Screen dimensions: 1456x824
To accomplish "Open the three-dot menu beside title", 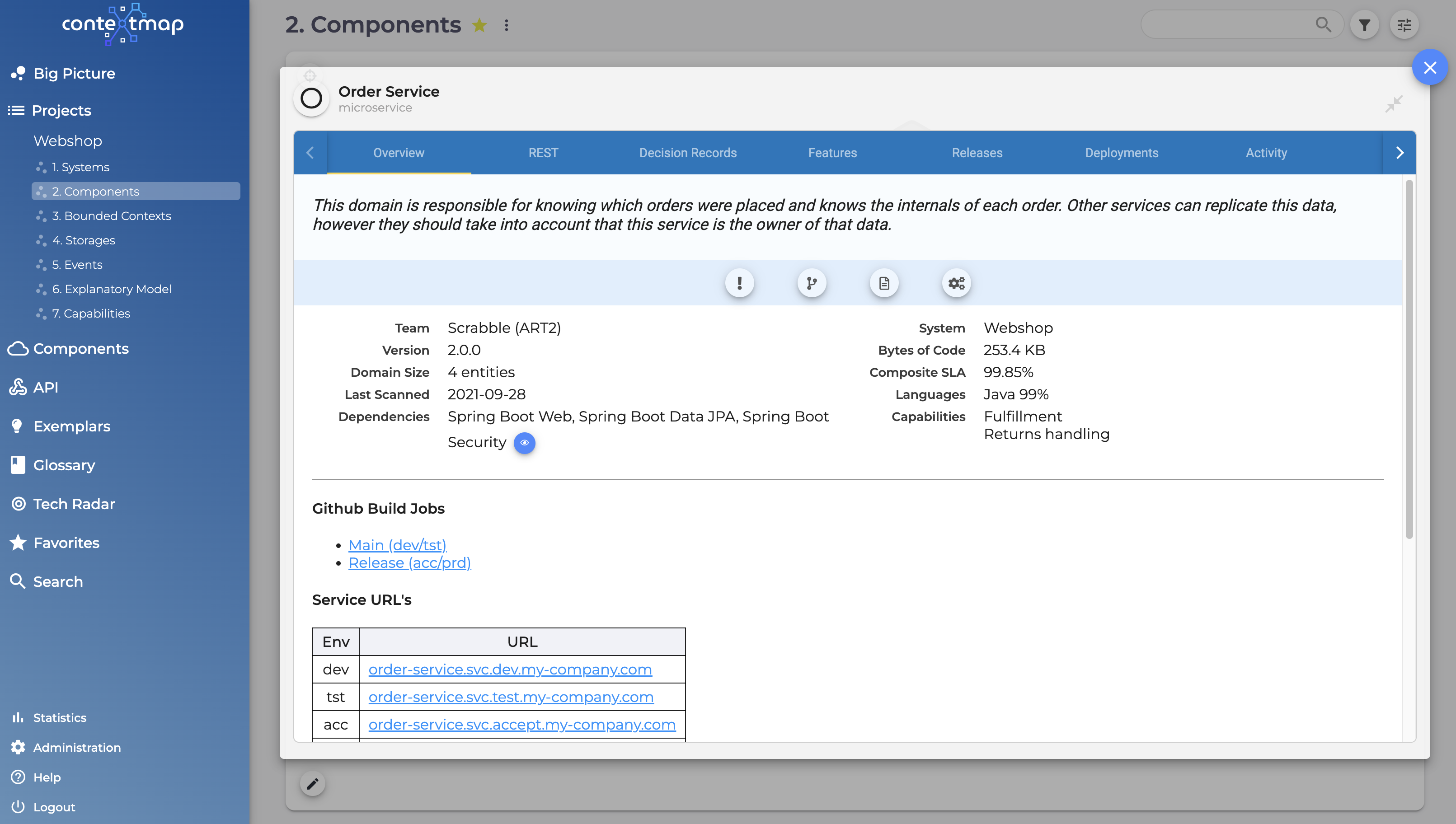I will (507, 25).
